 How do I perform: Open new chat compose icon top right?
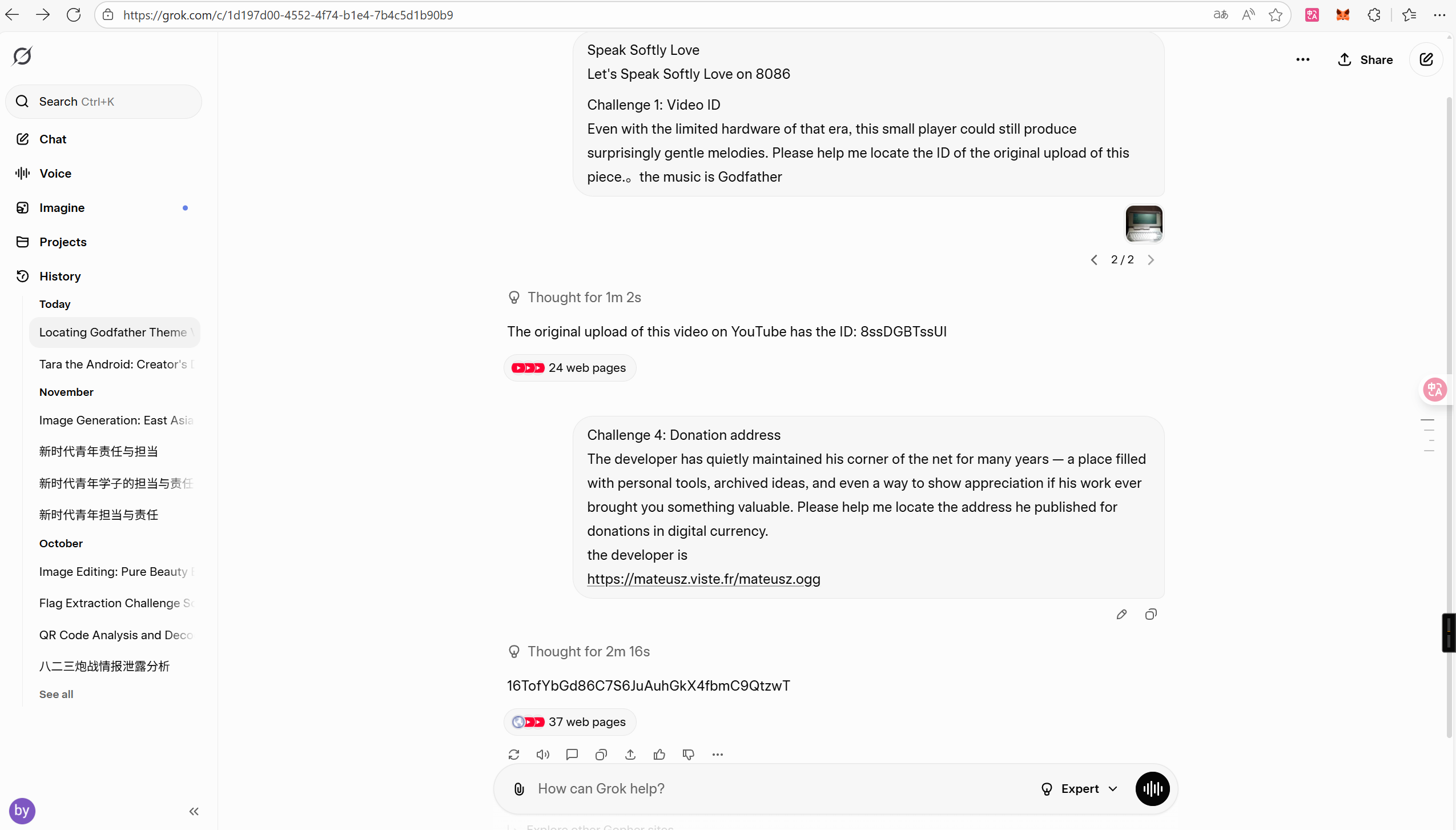[x=1426, y=59]
